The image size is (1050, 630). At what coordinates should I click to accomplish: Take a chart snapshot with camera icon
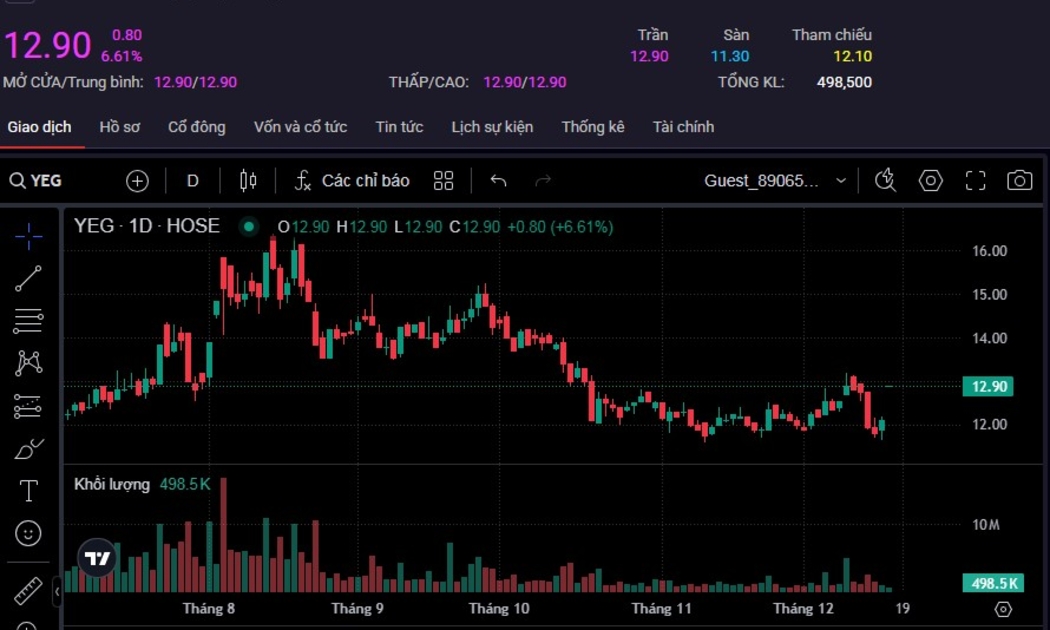click(1019, 180)
